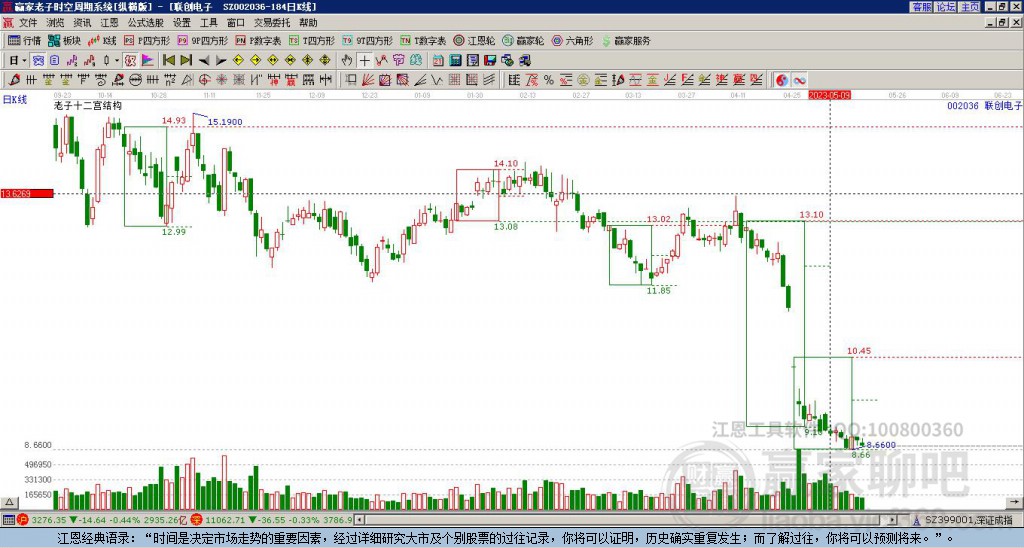Image resolution: width=1024 pixels, height=548 pixels.
Task: Open the 客服 customer service link
Action: pyautogui.click(x=922, y=7)
